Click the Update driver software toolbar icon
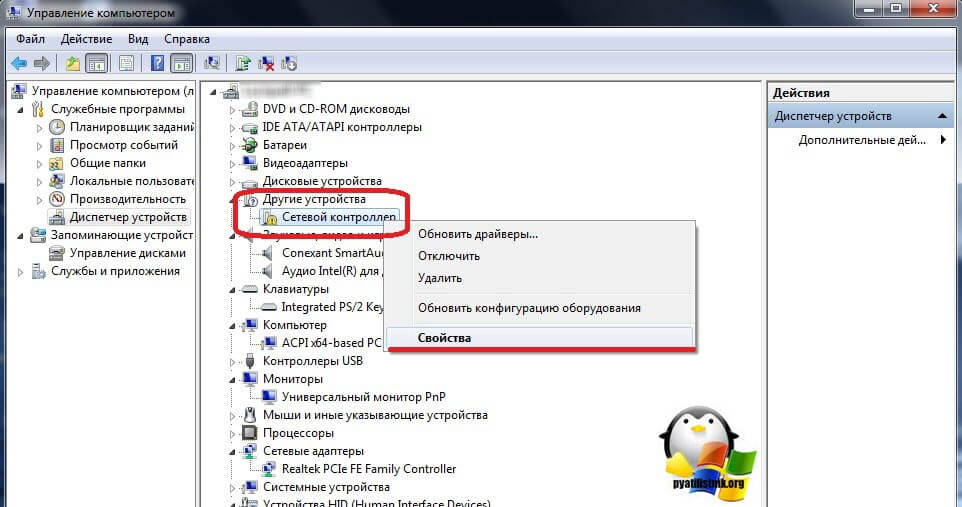This screenshot has width=962, height=507. point(243,63)
